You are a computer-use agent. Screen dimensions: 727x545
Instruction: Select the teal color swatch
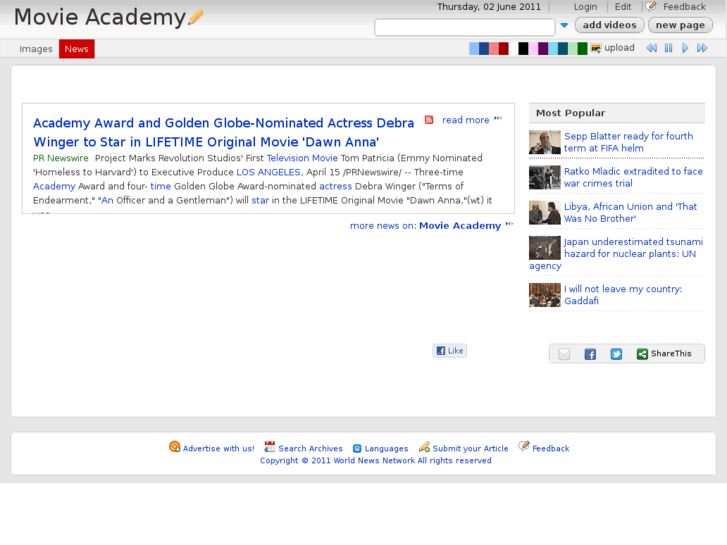[x=563, y=49]
